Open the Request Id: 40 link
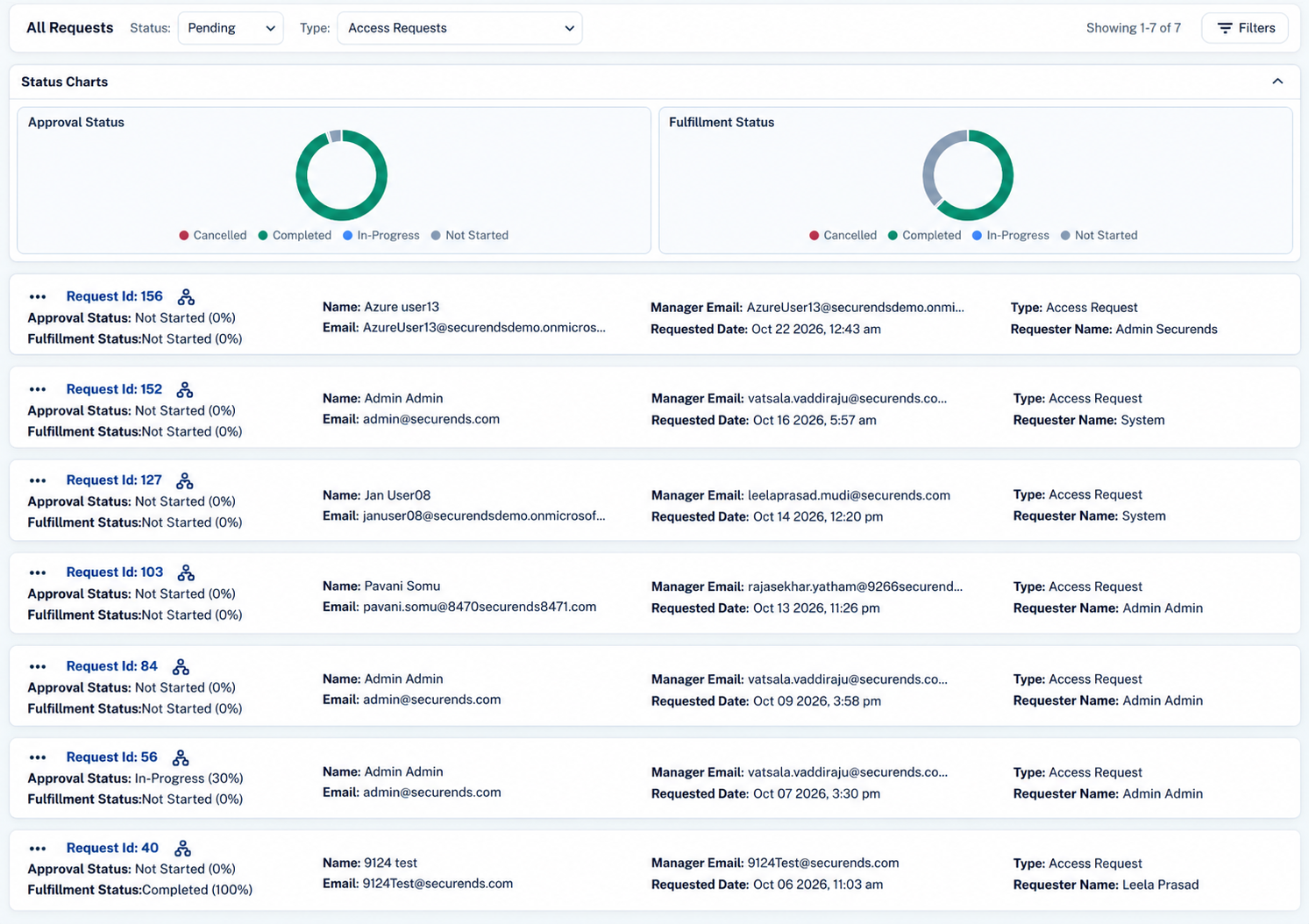Viewport: 1309px width, 924px height. tap(112, 848)
